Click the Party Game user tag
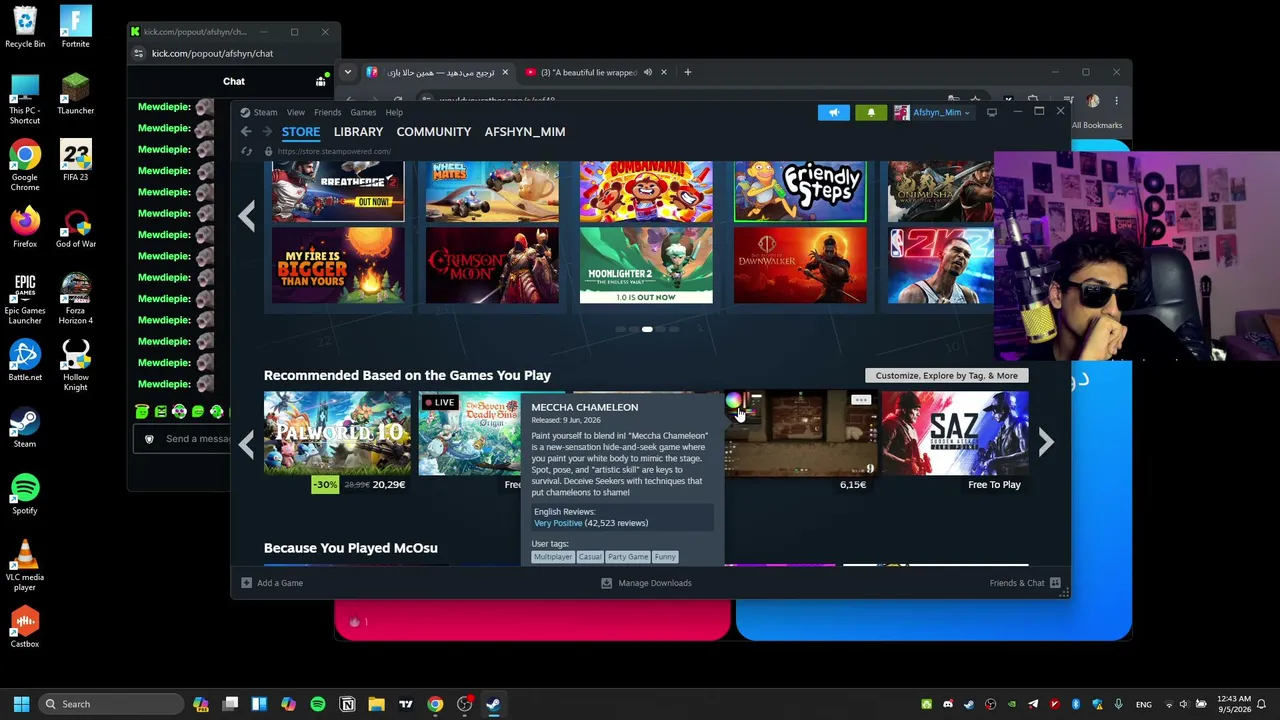 [x=628, y=557]
